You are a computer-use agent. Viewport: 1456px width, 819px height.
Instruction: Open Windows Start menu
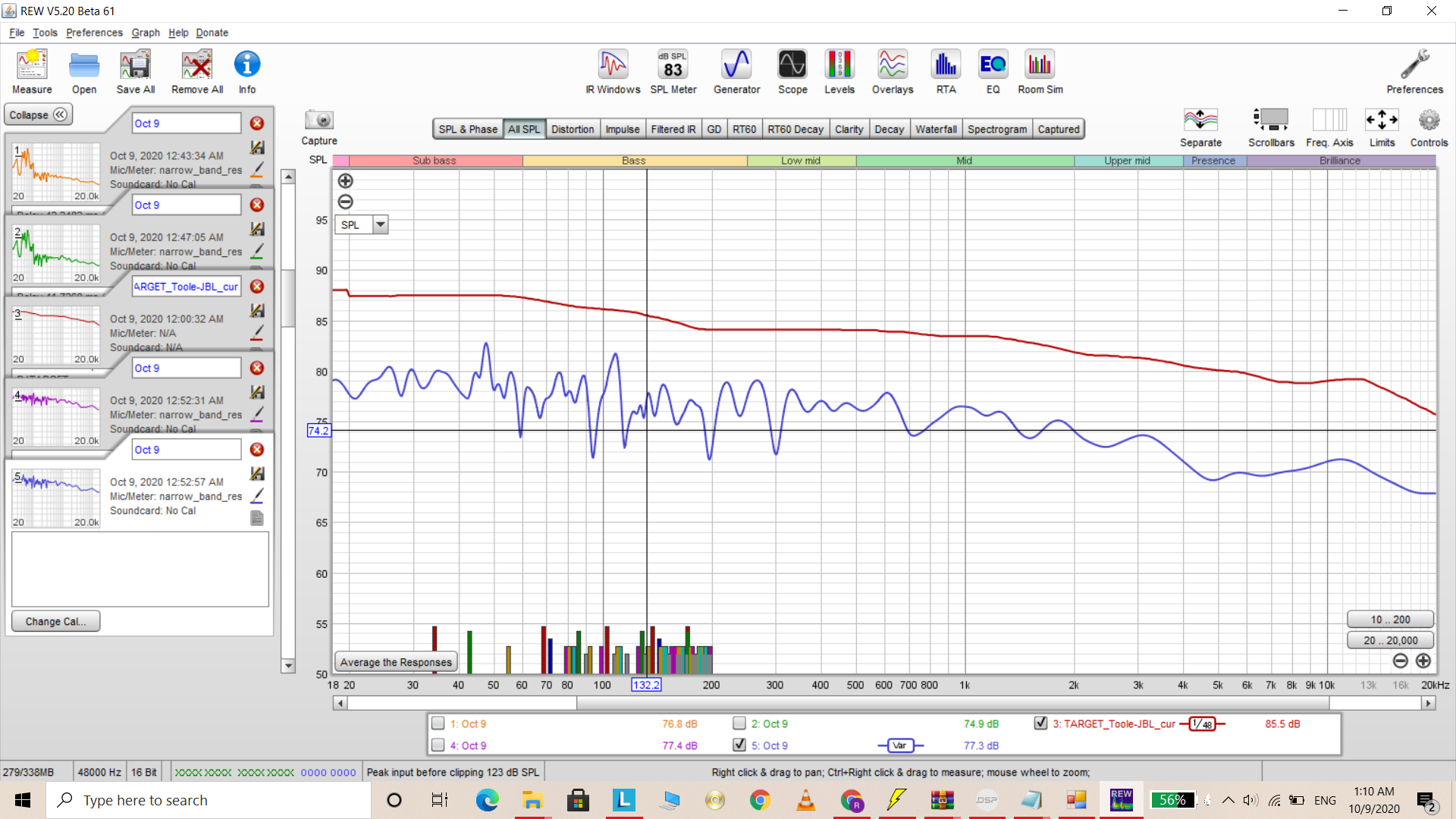23,800
